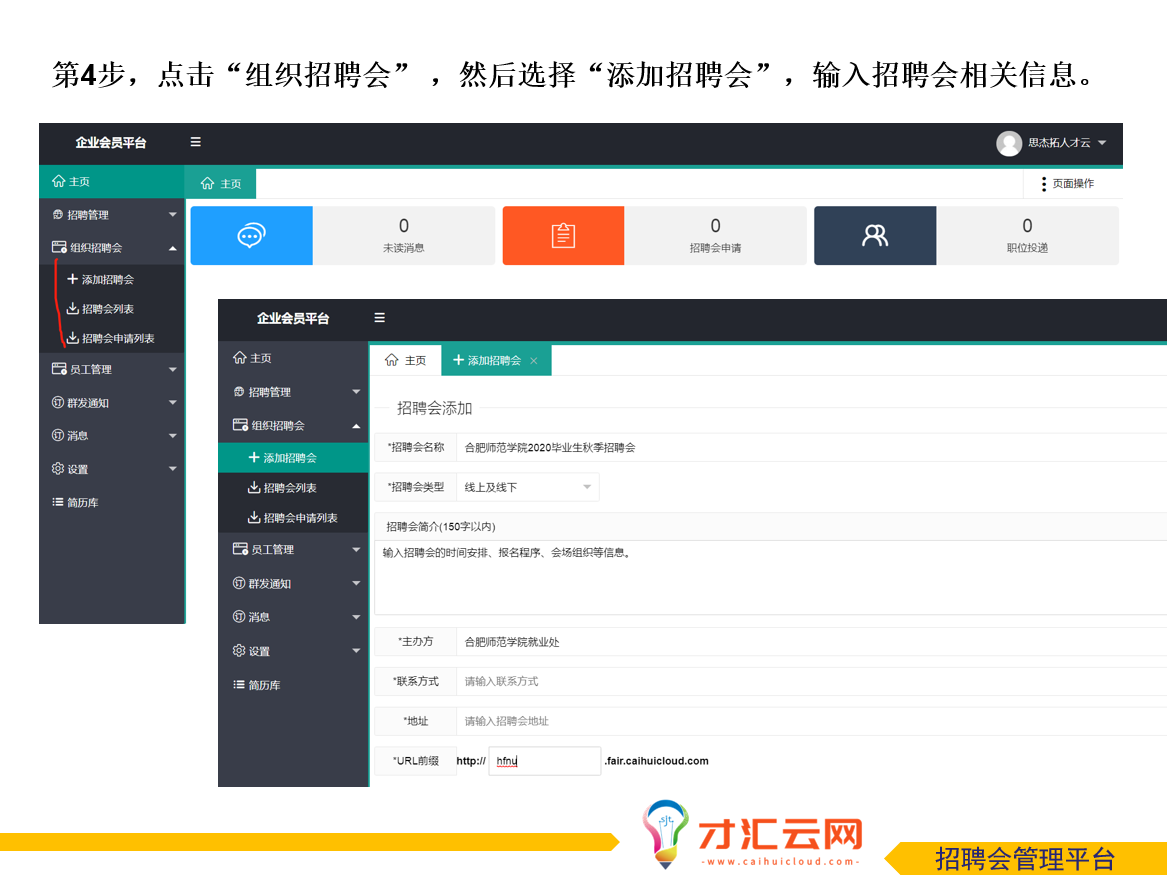Close the 添加招聘会 tab with the x
The image size is (1167, 876).
(534, 361)
